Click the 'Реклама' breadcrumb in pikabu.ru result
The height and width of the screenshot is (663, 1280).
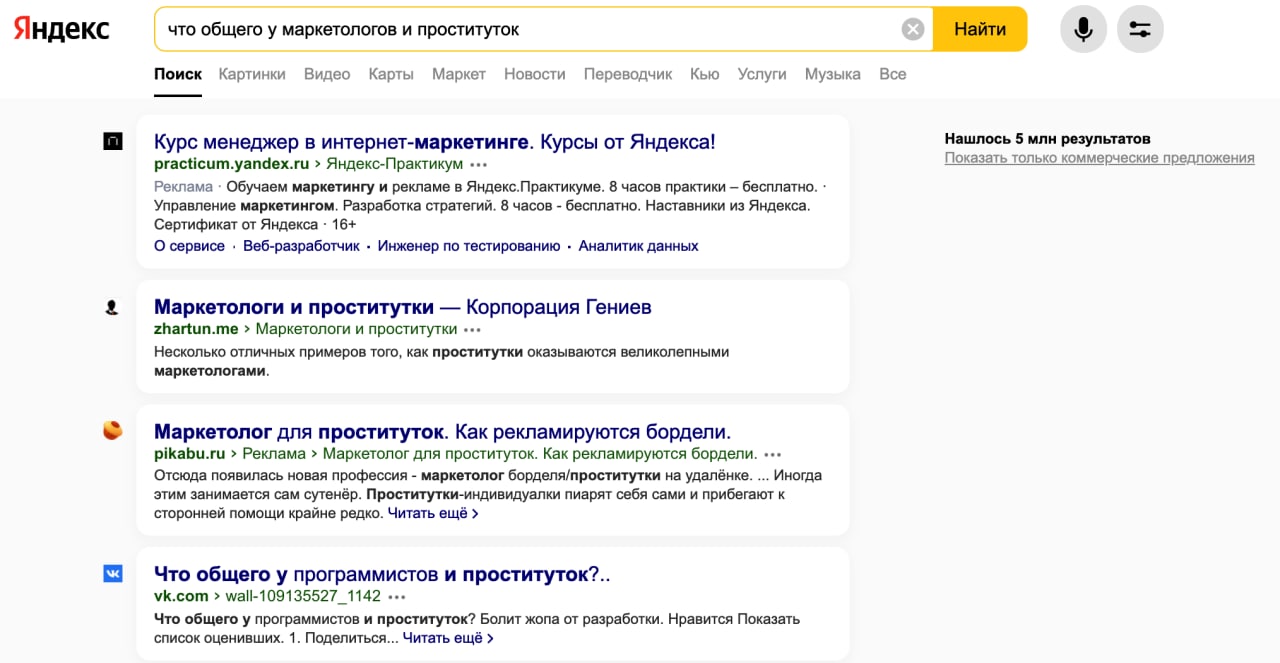tap(274, 454)
